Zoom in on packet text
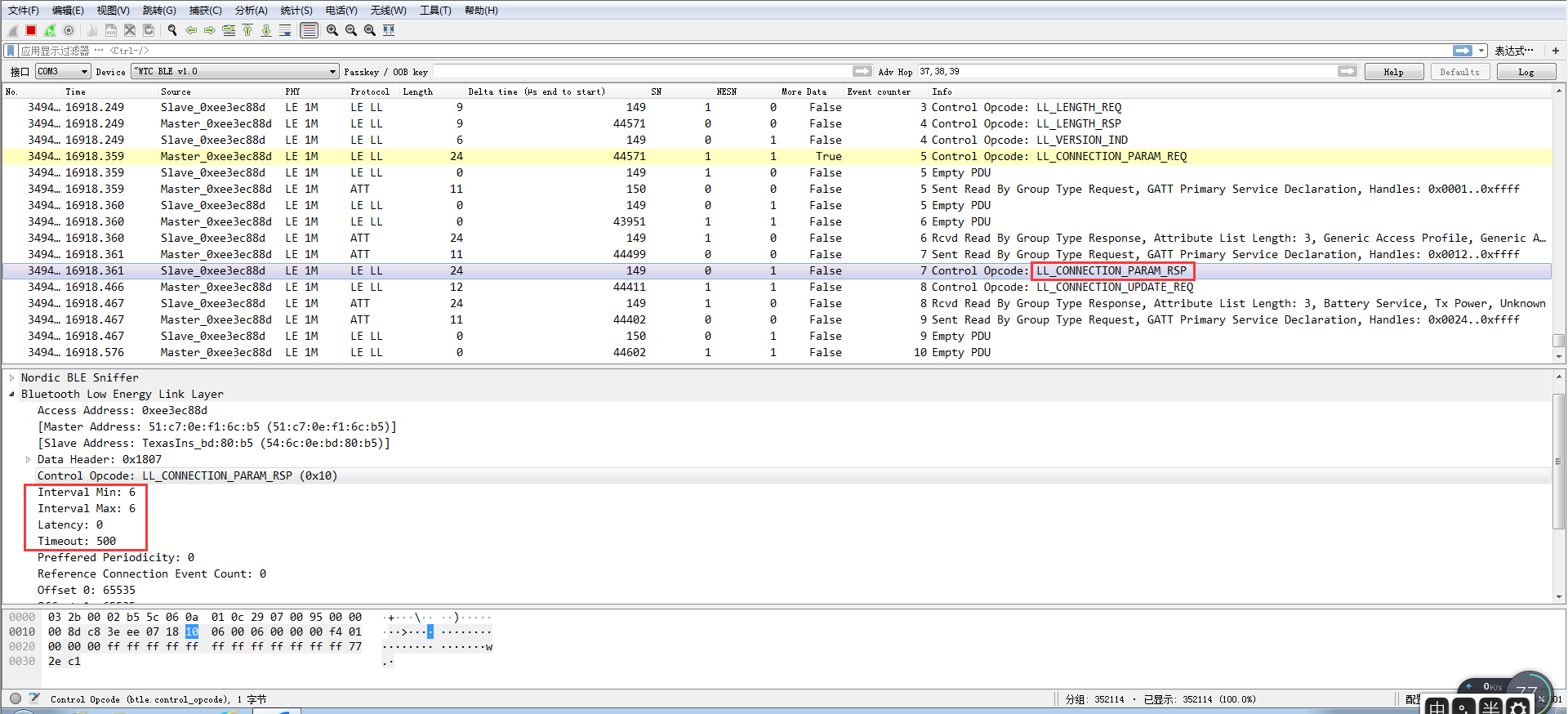 332,30
